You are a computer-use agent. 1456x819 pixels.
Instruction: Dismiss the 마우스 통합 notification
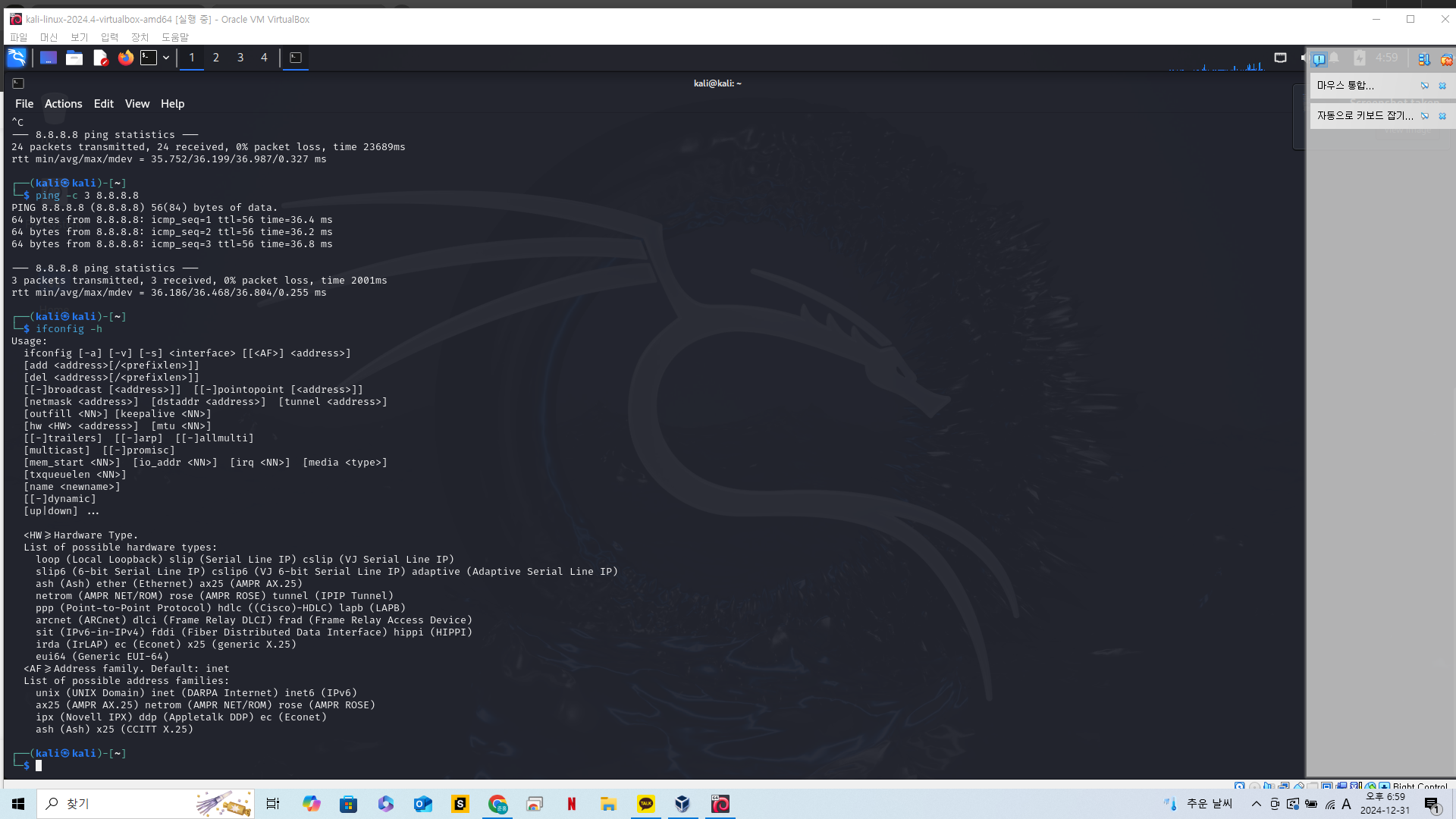click(x=1442, y=86)
